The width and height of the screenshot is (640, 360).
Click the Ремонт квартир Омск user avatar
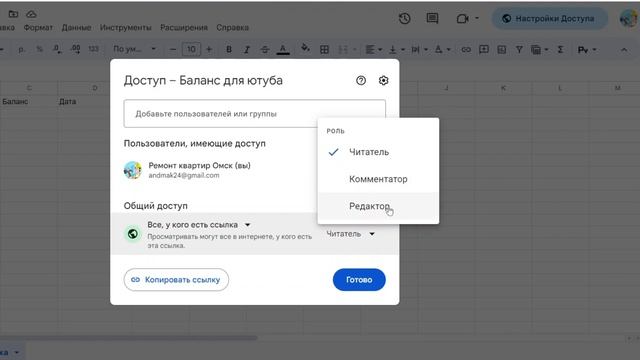133,170
